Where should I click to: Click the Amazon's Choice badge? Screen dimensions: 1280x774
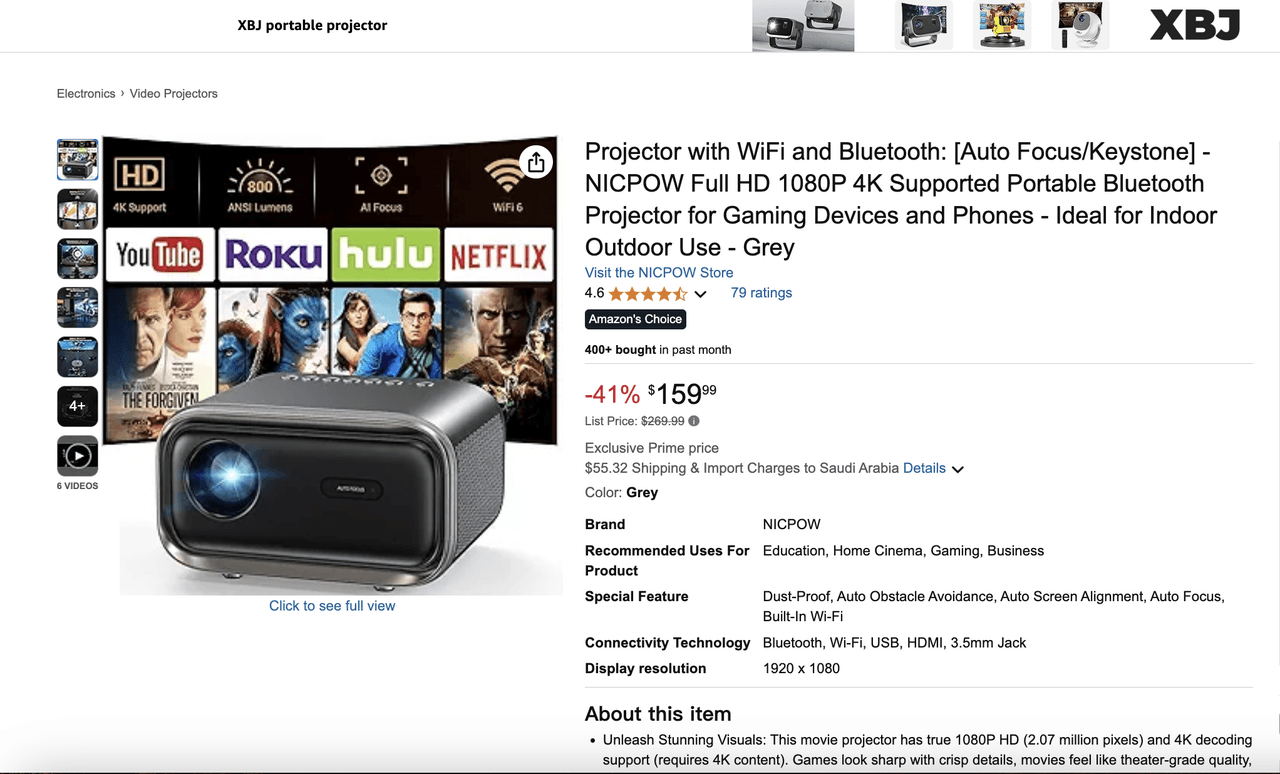(636, 319)
